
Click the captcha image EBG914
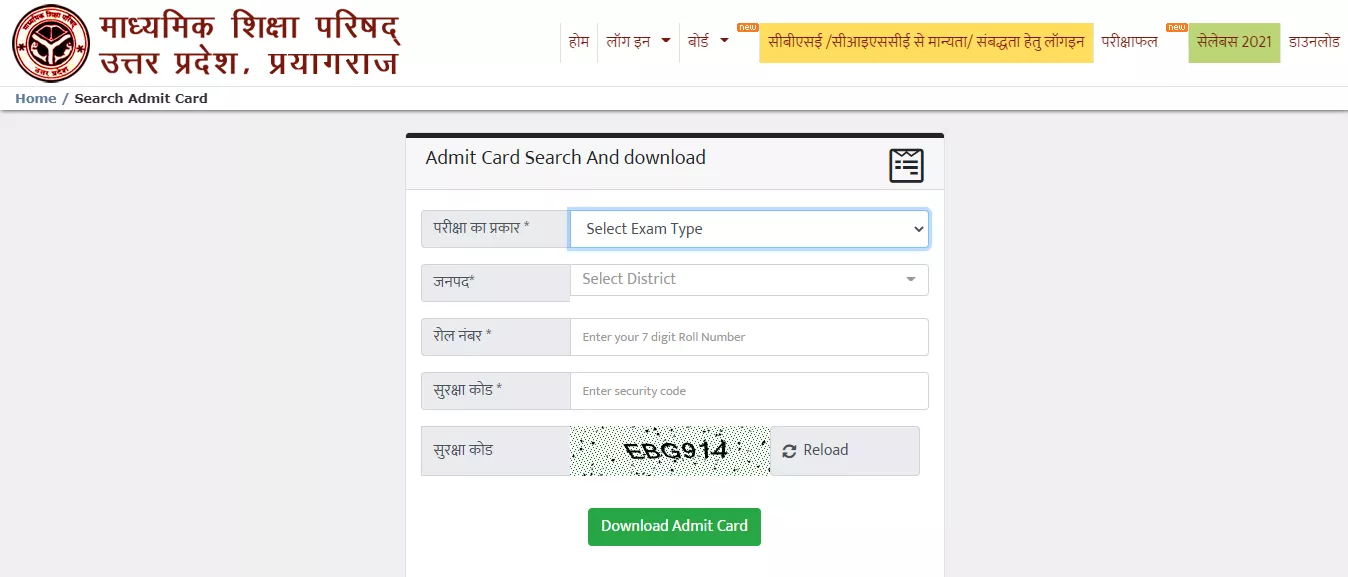(670, 451)
